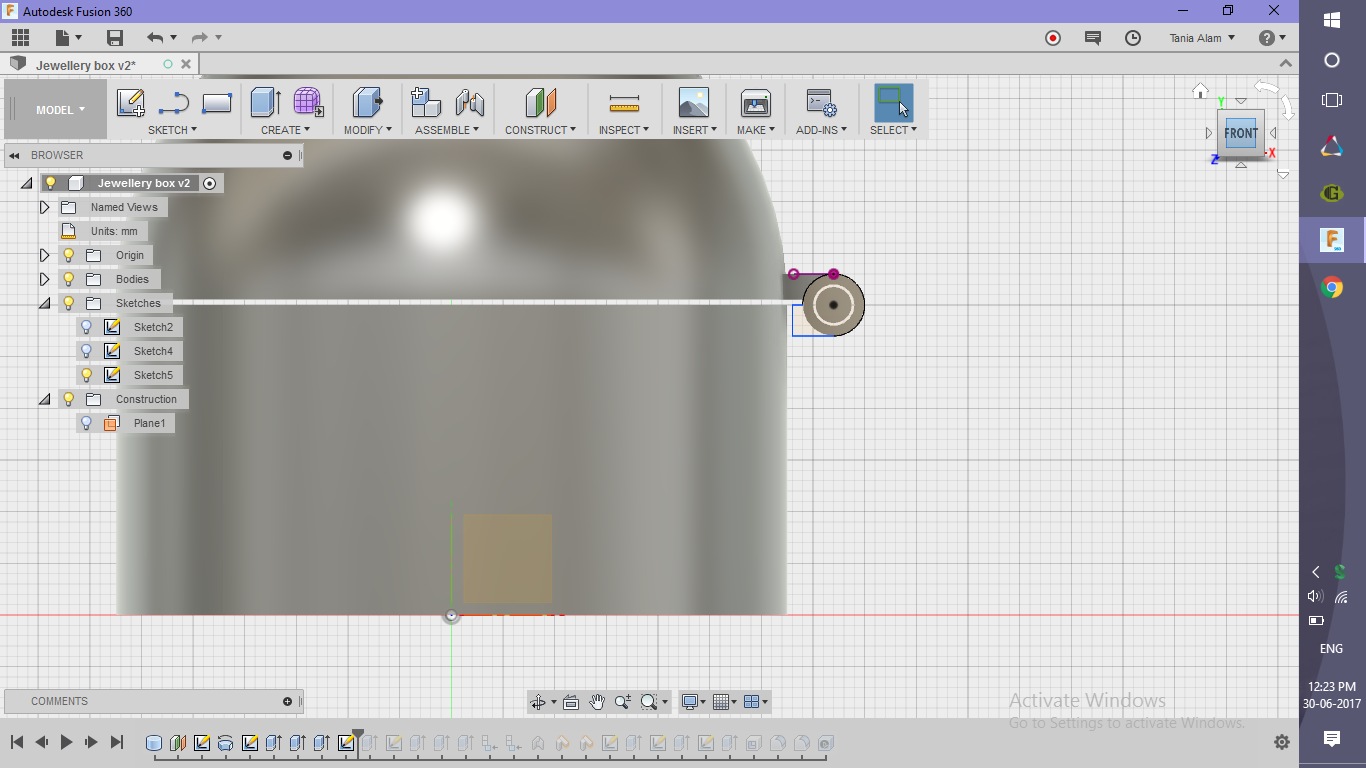Click the Undo arrow
Screen dimensions: 1366x768
(155, 38)
